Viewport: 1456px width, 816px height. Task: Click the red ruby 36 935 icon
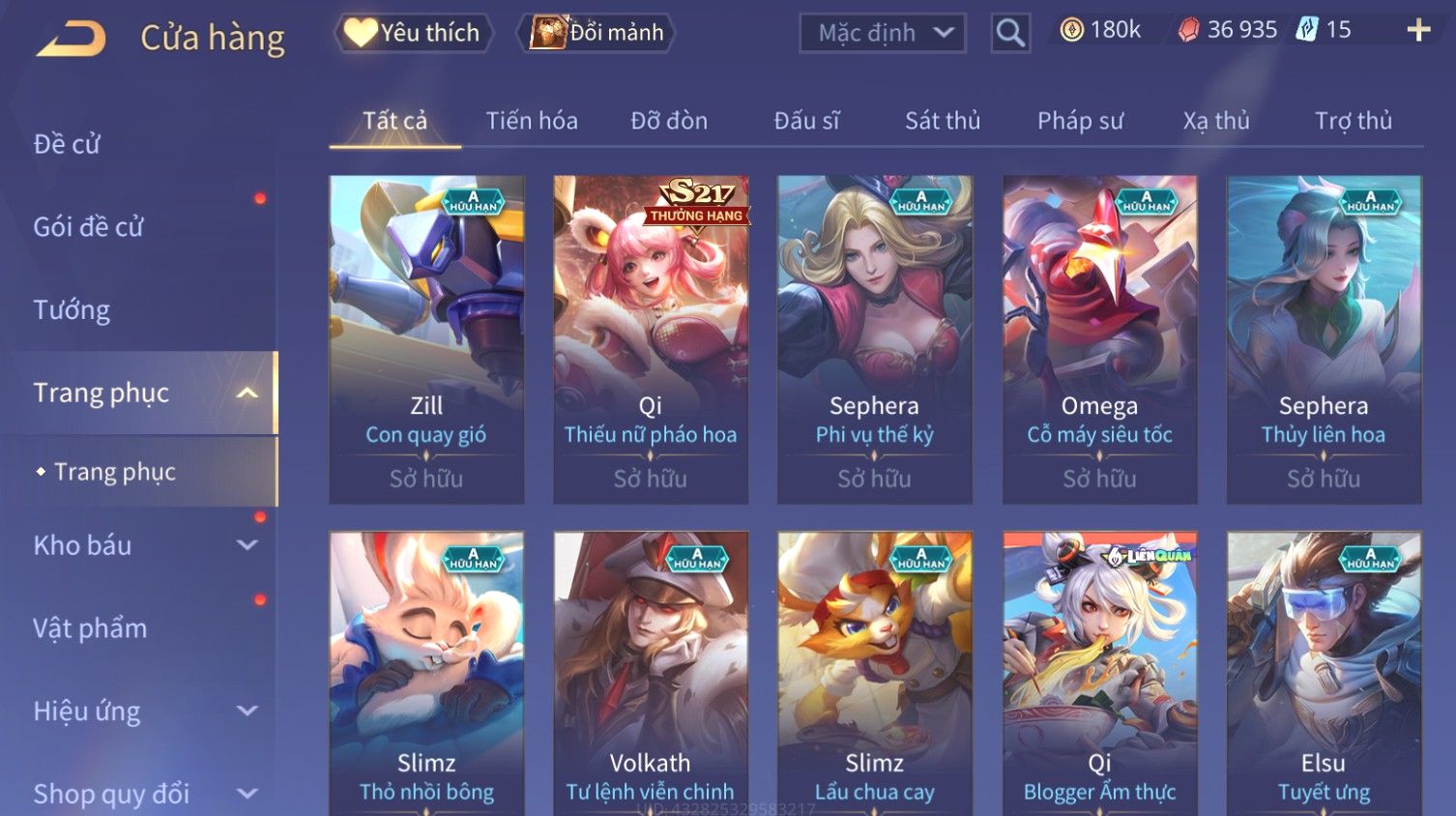pyautogui.click(x=1188, y=31)
